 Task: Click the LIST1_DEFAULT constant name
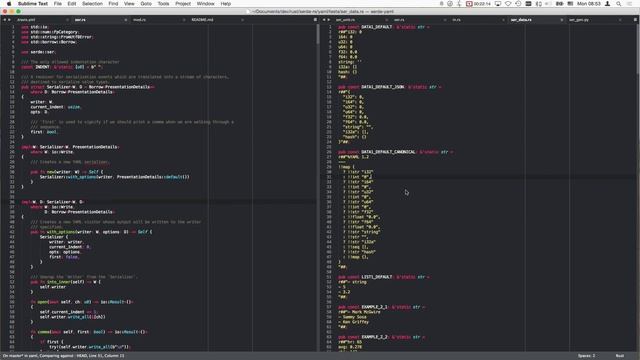pos(377,277)
